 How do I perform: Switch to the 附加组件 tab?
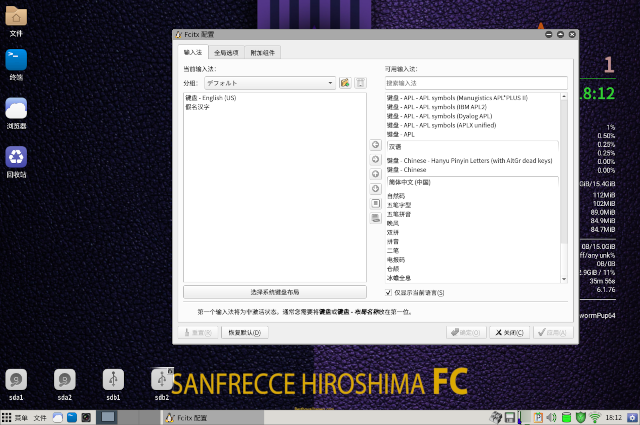tap(262, 53)
